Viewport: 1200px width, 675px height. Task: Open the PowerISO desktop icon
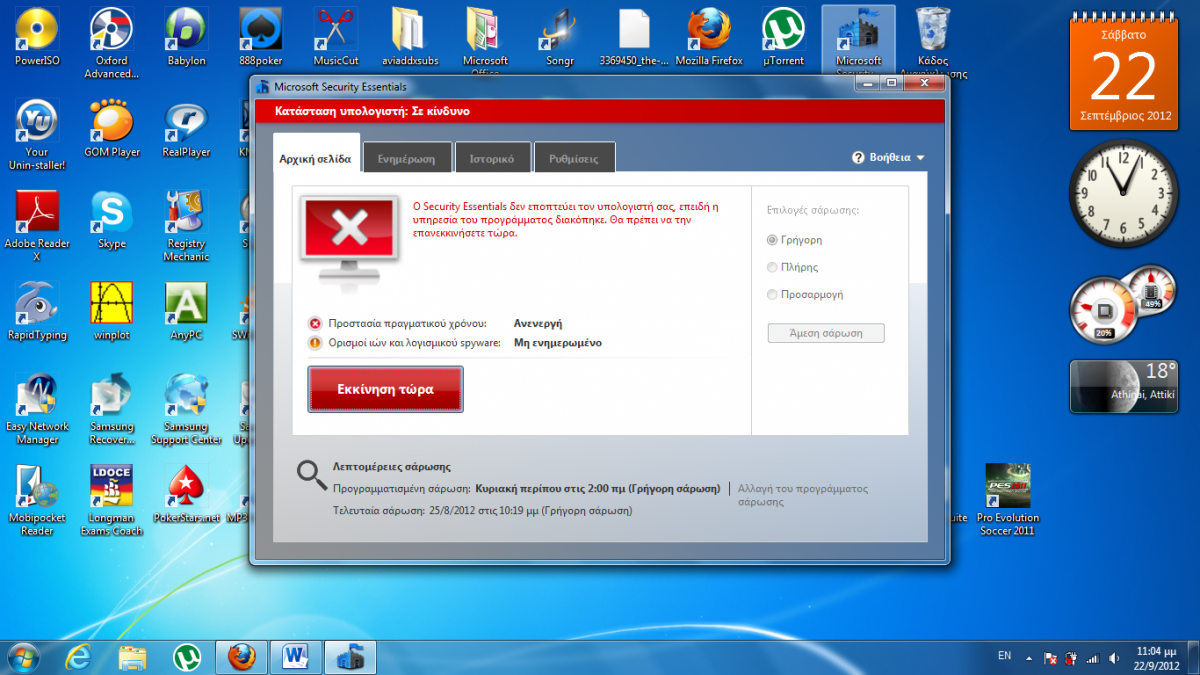pos(37,37)
